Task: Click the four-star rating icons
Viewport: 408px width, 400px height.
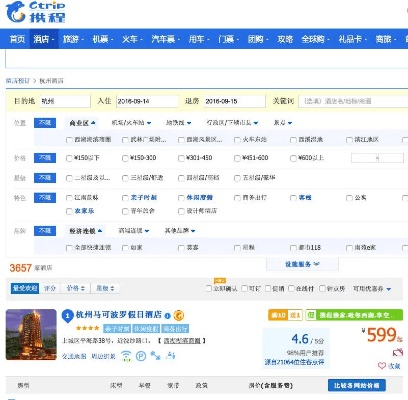Action: [x=88, y=328]
